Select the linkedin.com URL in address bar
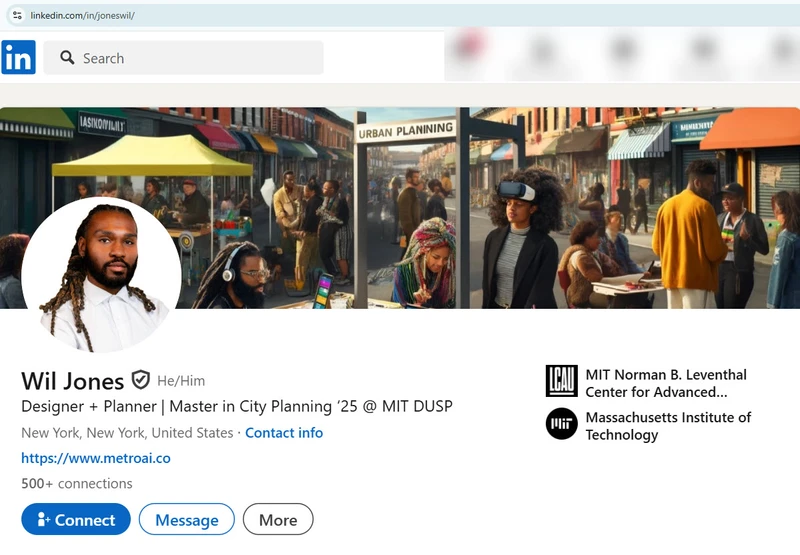The image size is (800, 555). point(82,16)
